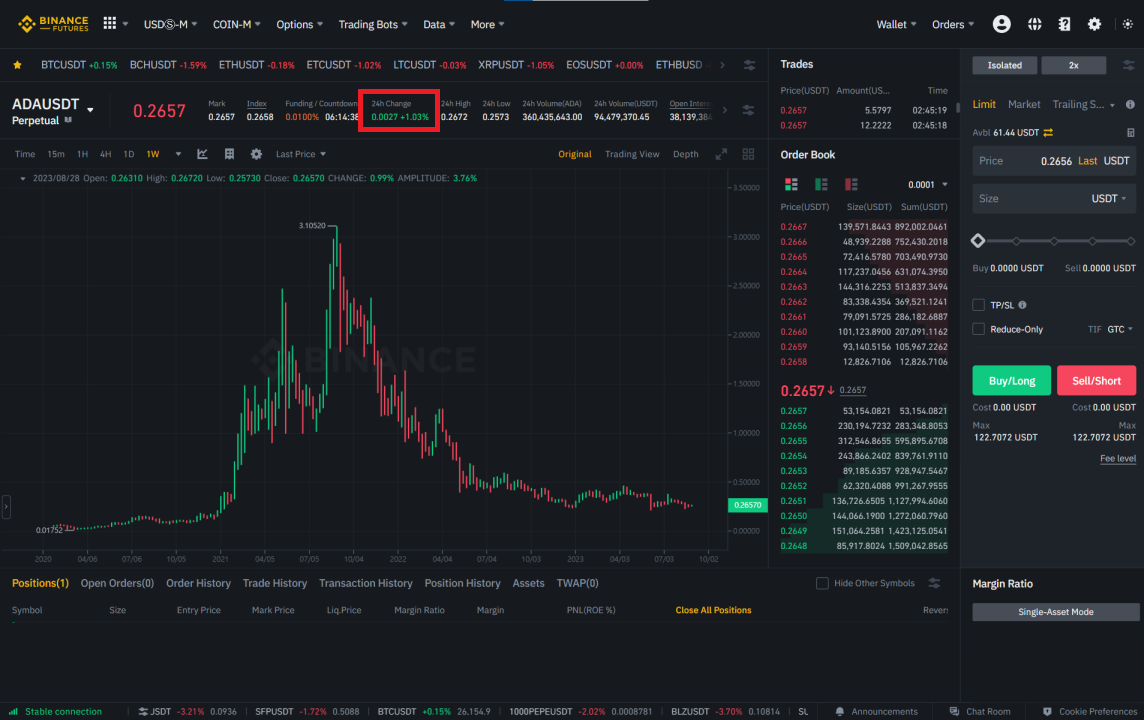Show asks-only order book view
The width and height of the screenshot is (1144, 720).
click(x=851, y=184)
